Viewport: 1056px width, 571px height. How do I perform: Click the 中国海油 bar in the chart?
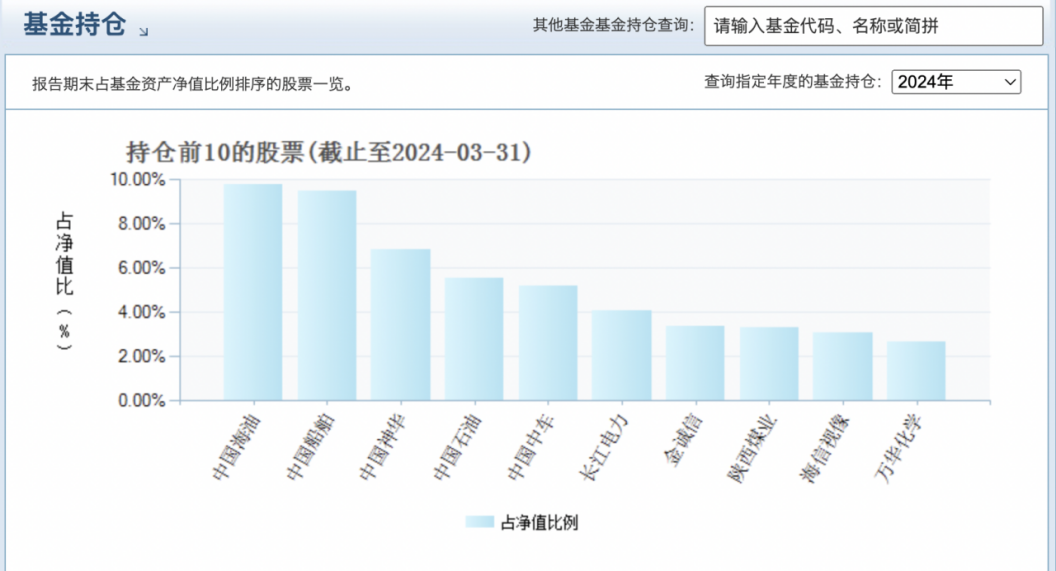(253, 292)
